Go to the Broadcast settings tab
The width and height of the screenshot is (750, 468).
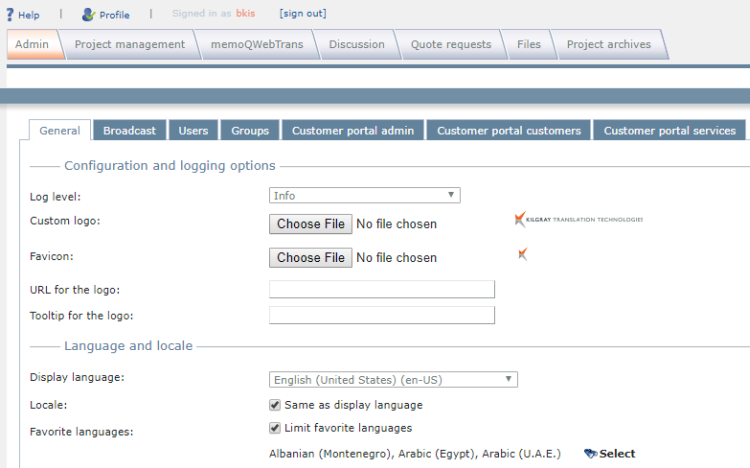129,131
